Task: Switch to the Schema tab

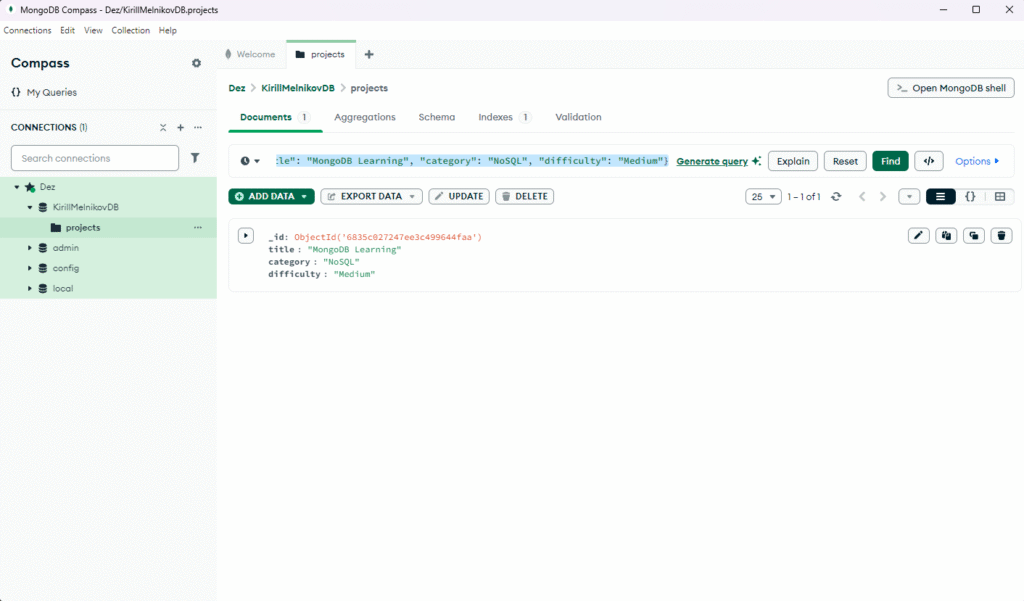Action: pyautogui.click(x=437, y=117)
